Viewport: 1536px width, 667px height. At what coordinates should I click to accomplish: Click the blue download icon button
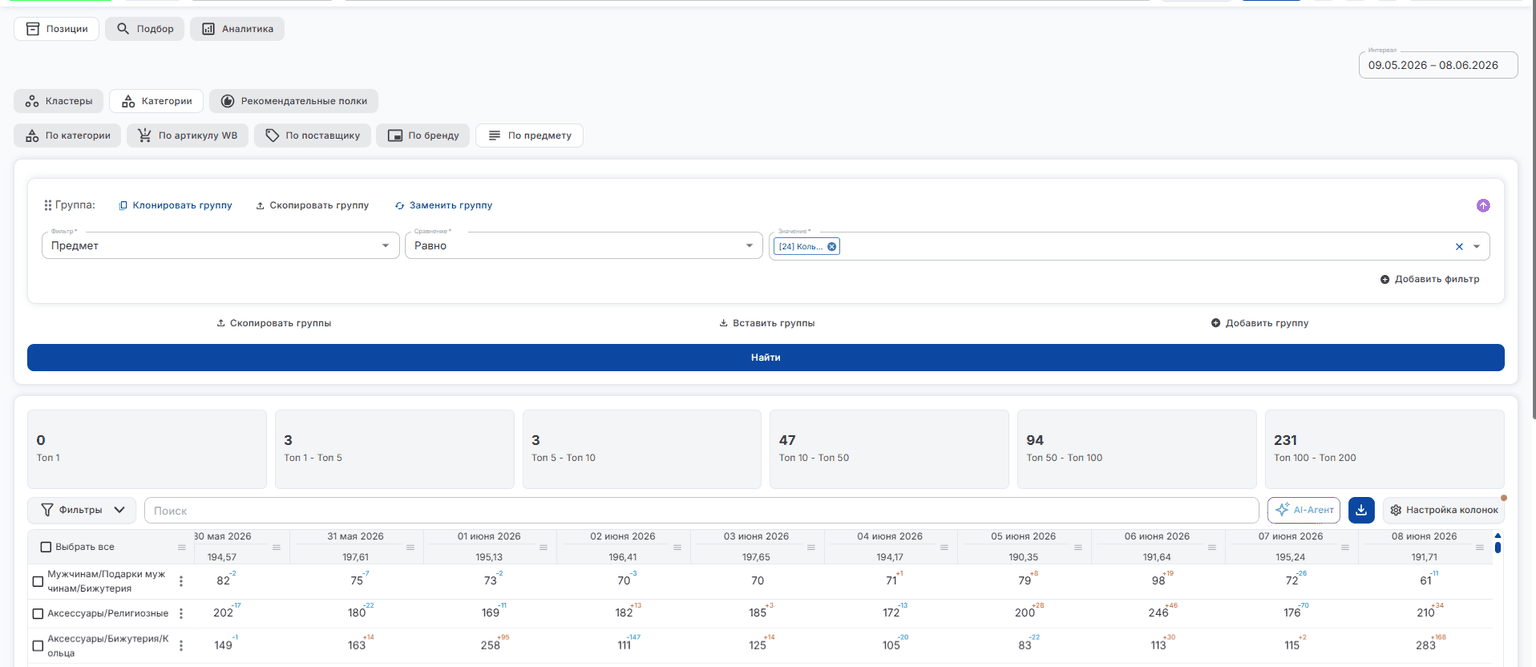tap(1361, 510)
